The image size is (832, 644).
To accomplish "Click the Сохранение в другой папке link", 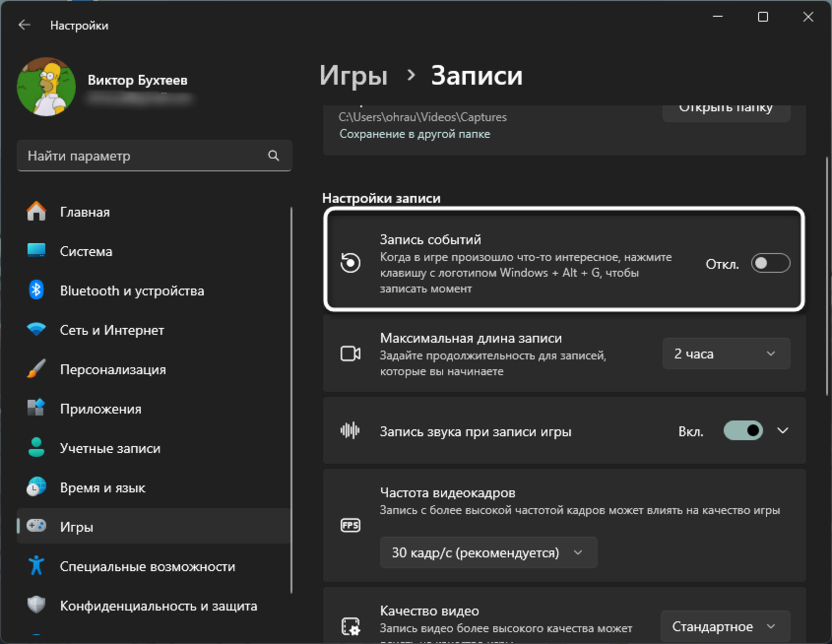I will (x=415, y=134).
